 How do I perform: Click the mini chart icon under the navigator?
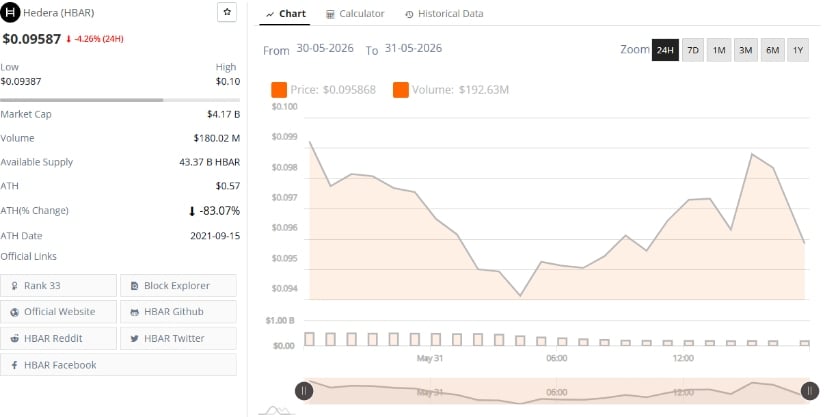click(x=277, y=410)
